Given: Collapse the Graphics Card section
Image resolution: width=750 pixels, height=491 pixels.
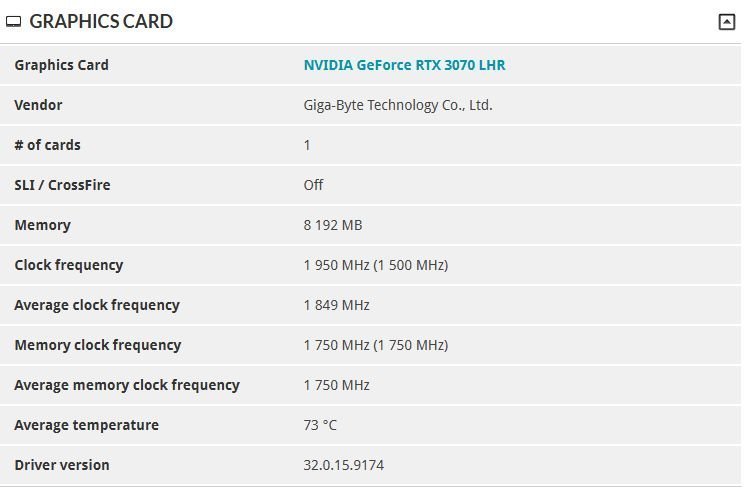Looking at the screenshot, I should point(727,22).
